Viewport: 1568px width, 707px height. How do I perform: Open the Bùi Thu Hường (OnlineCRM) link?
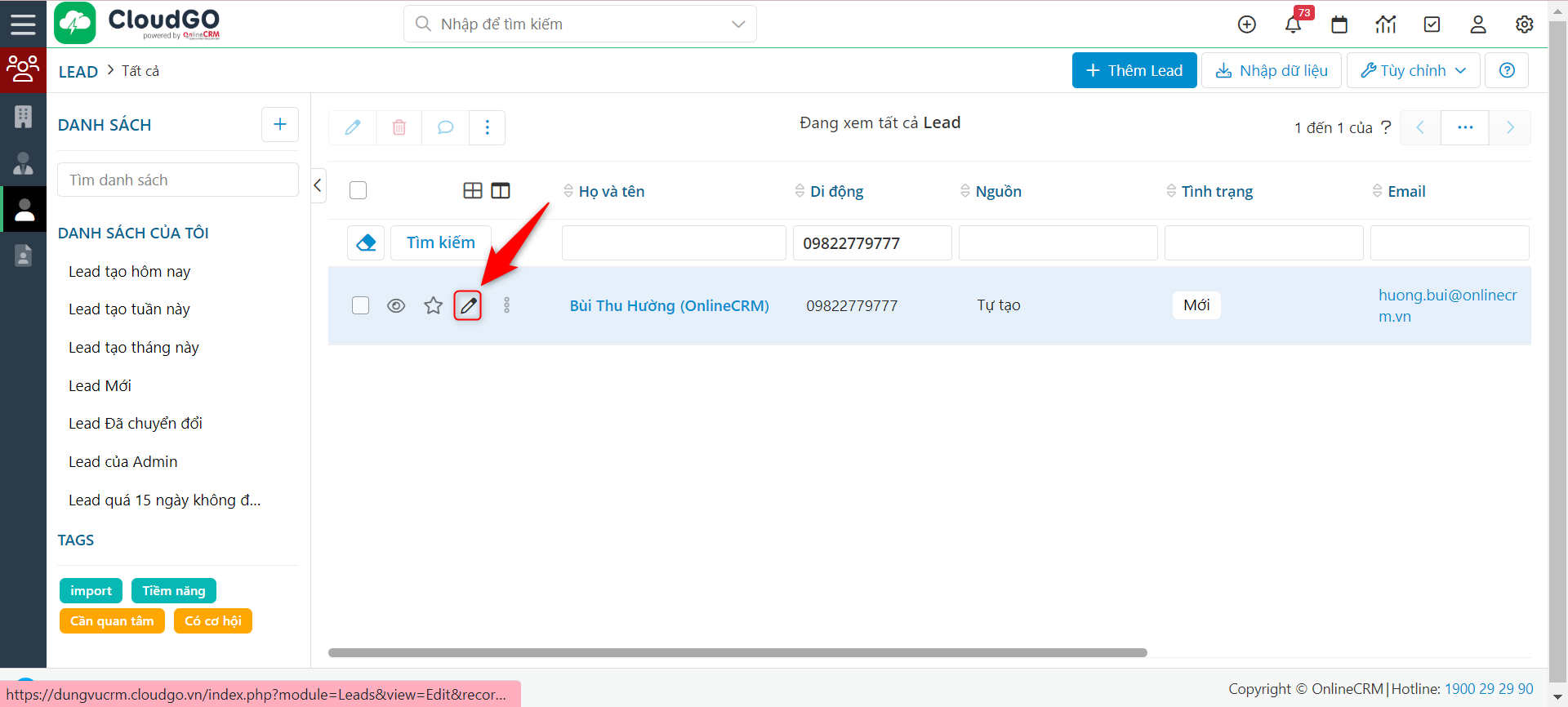click(x=669, y=306)
